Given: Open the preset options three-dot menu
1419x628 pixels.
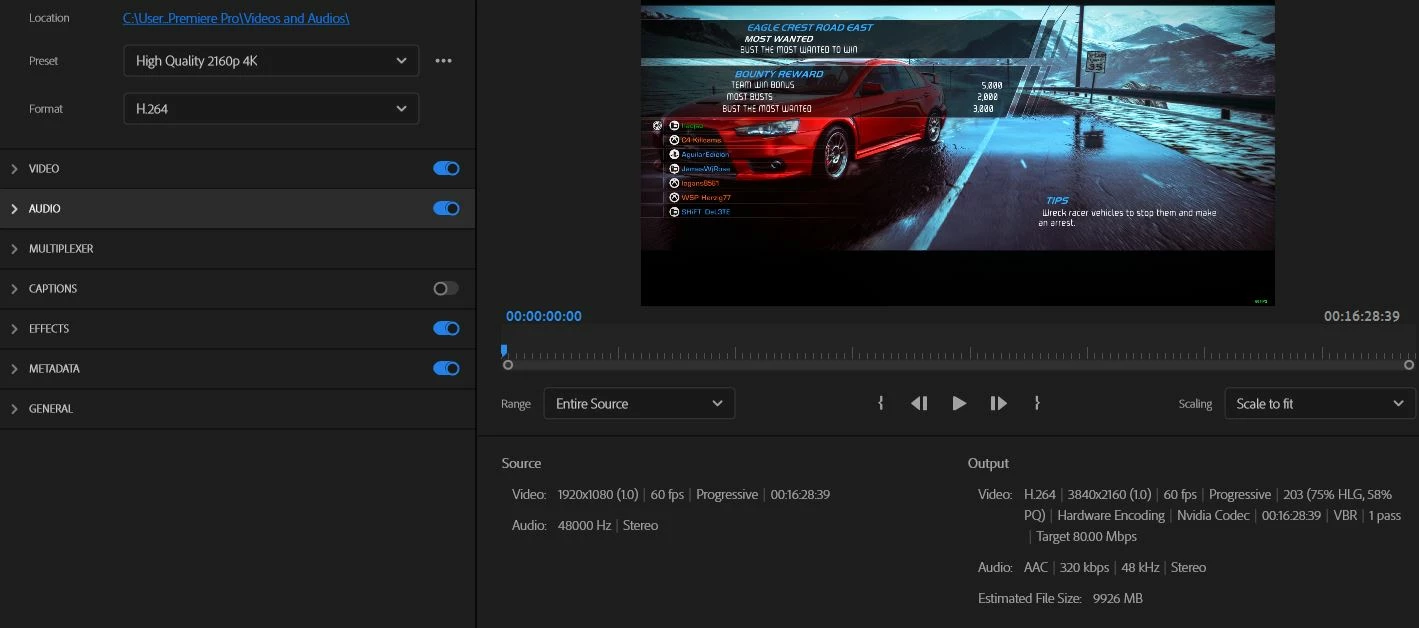Looking at the screenshot, I should (444, 61).
